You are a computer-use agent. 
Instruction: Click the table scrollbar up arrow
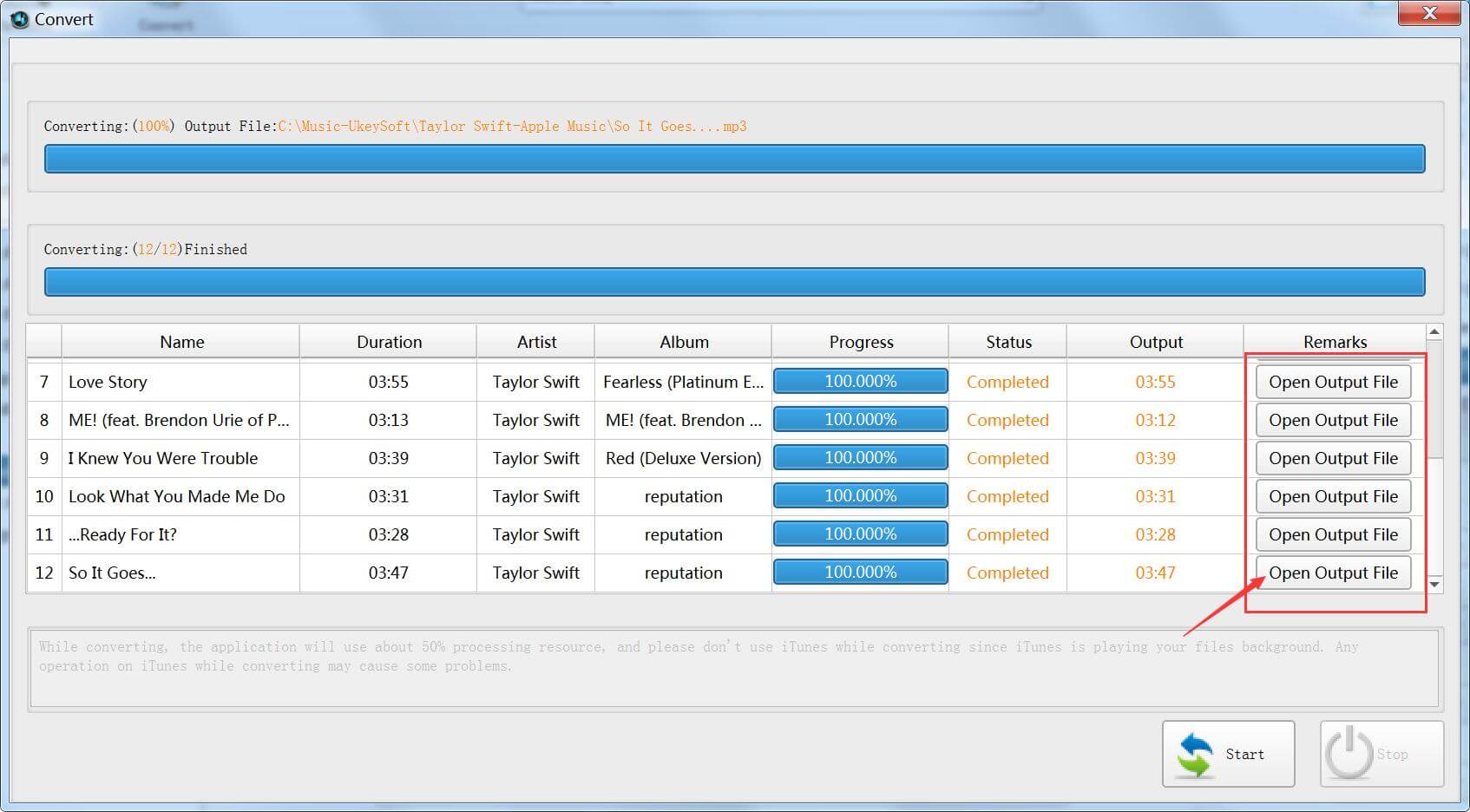(x=1434, y=332)
